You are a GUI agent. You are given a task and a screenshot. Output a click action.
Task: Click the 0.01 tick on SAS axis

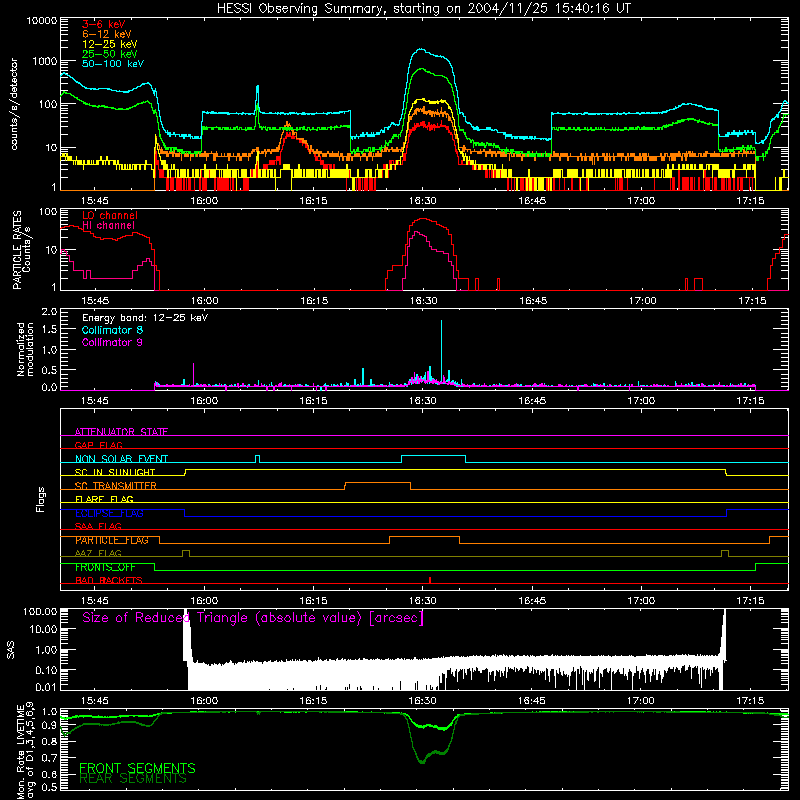click(x=46, y=687)
